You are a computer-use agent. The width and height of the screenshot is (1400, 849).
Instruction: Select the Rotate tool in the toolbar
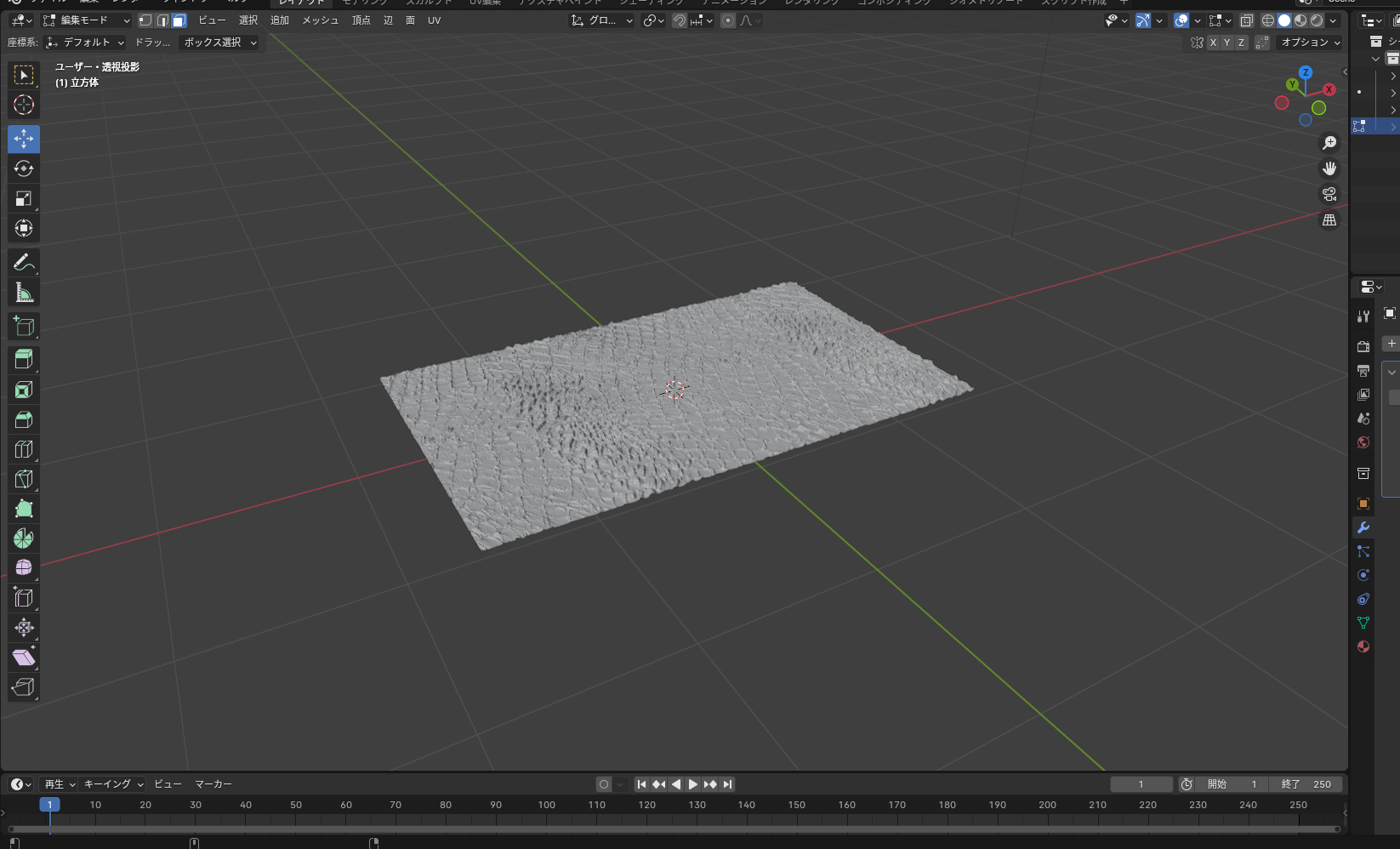[24, 168]
